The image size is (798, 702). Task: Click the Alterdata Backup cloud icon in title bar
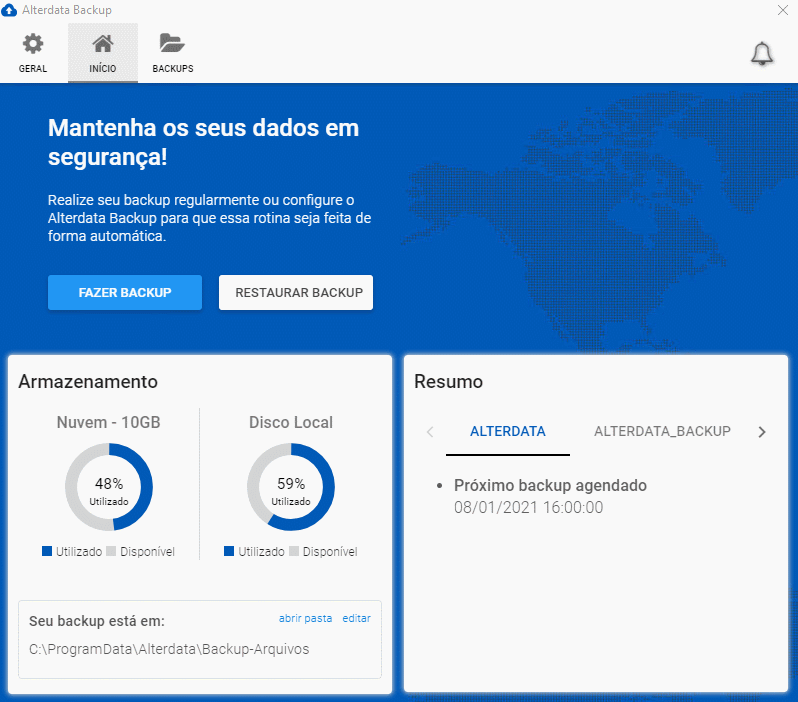[10, 10]
